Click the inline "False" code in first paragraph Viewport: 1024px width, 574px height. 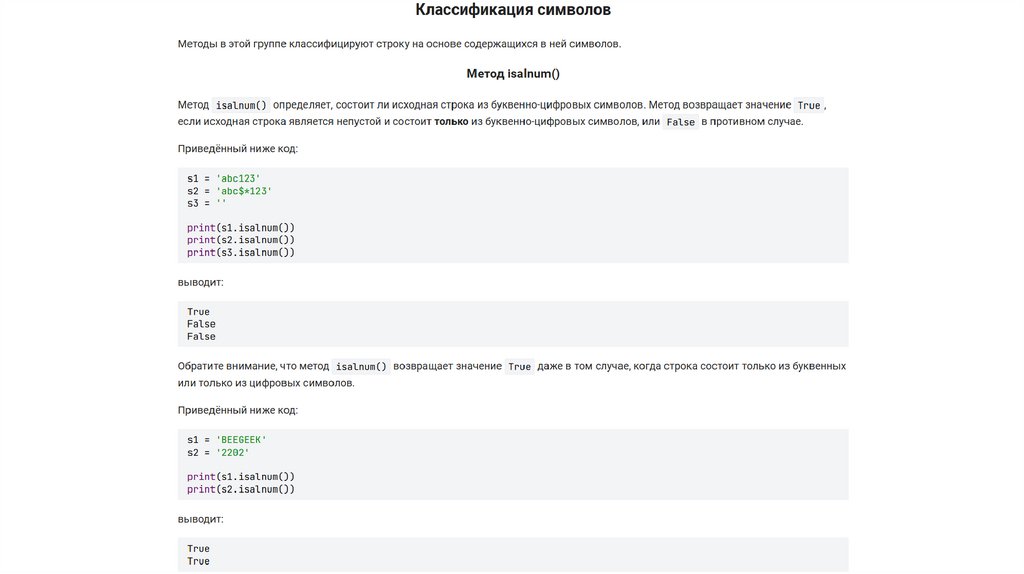coord(680,122)
